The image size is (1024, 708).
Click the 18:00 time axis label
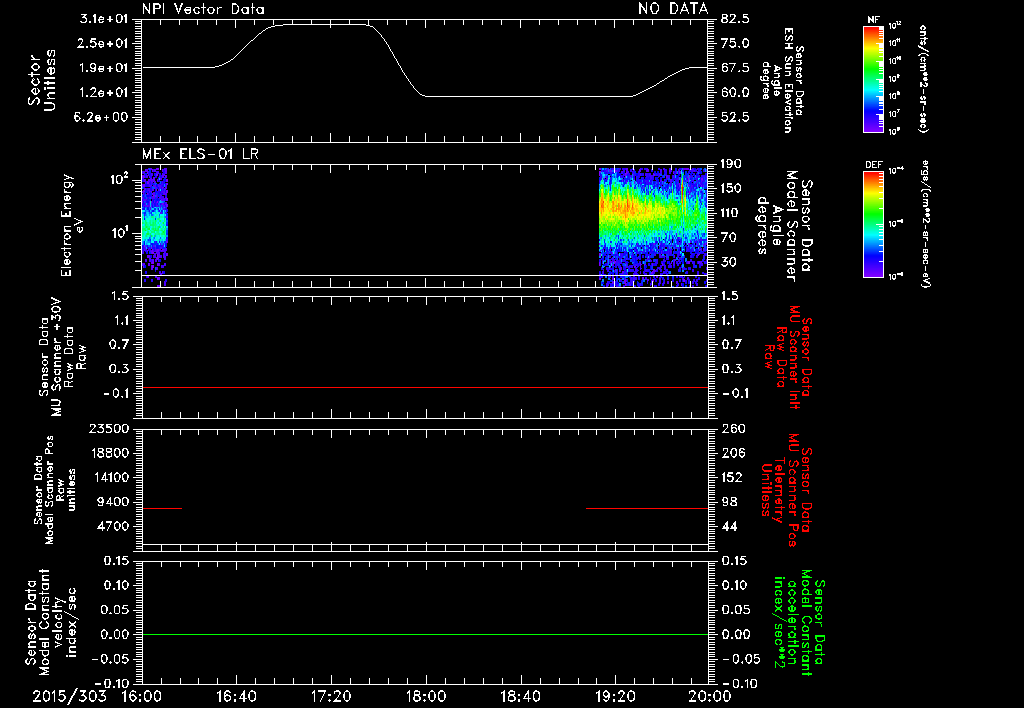pyautogui.click(x=426, y=696)
